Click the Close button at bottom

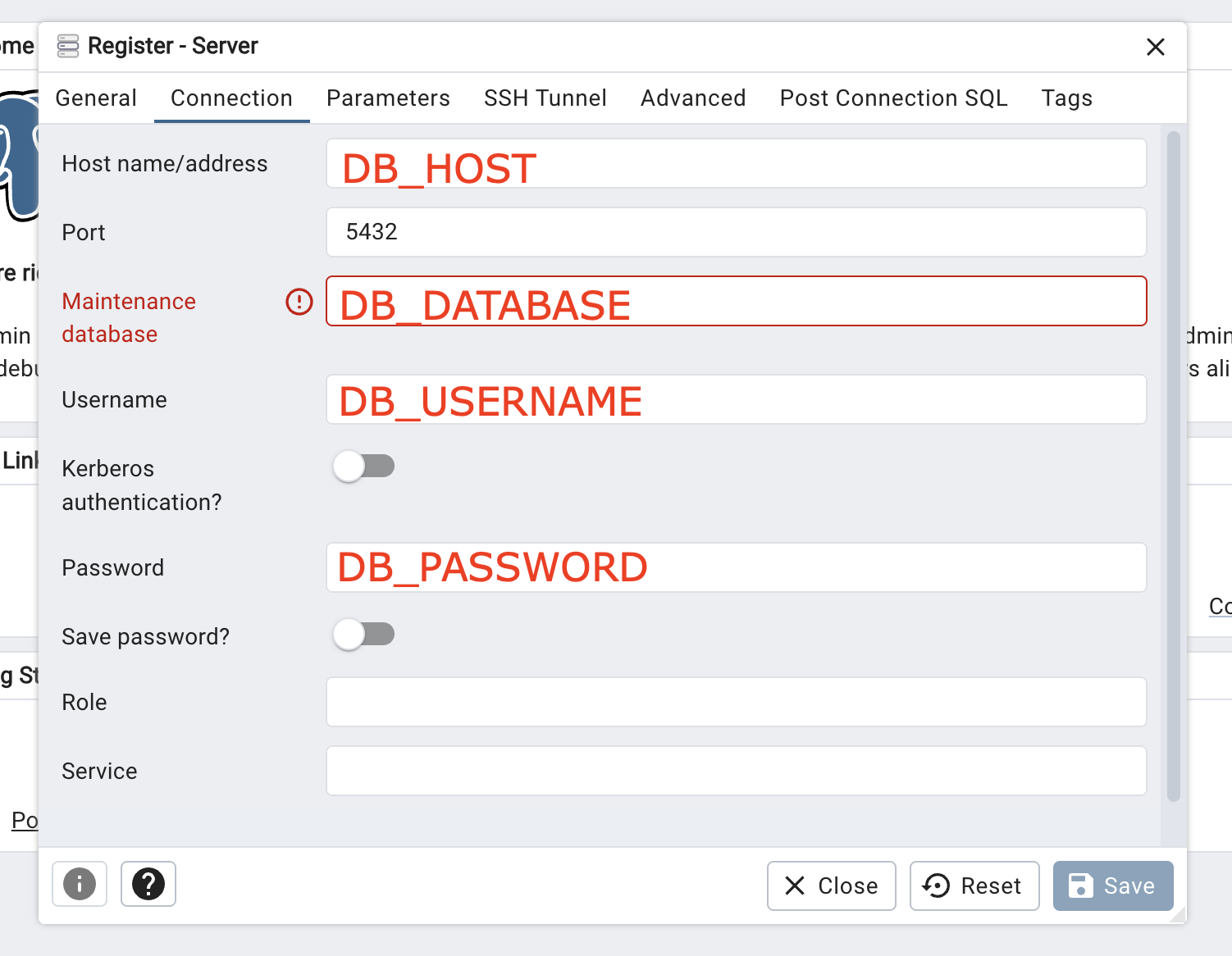pos(831,885)
